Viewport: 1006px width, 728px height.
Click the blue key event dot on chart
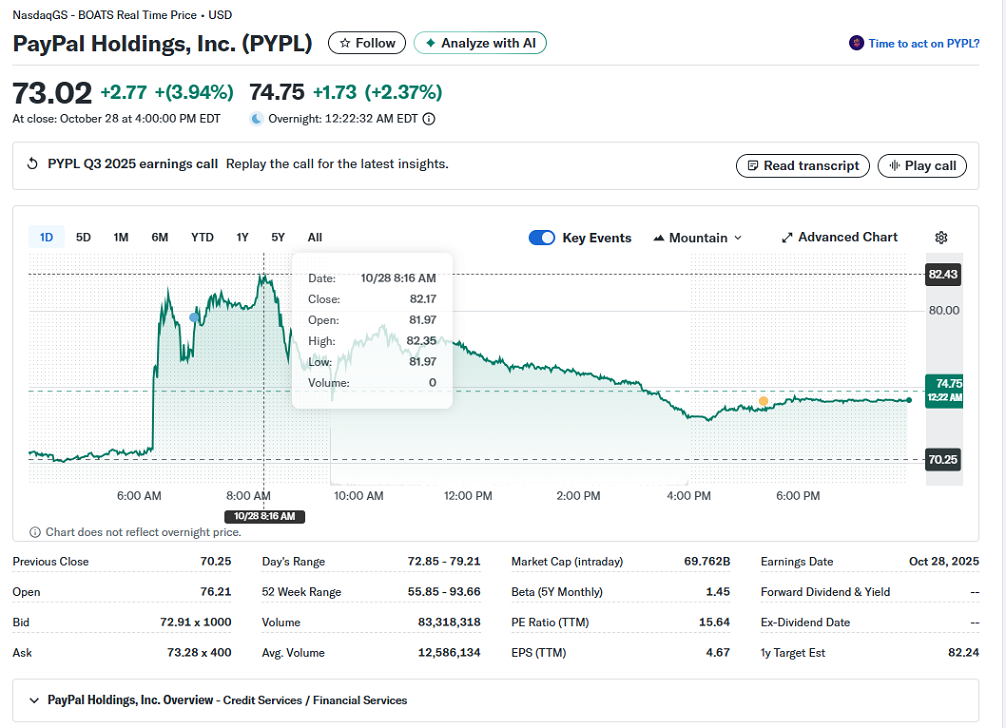(x=194, y=317)
